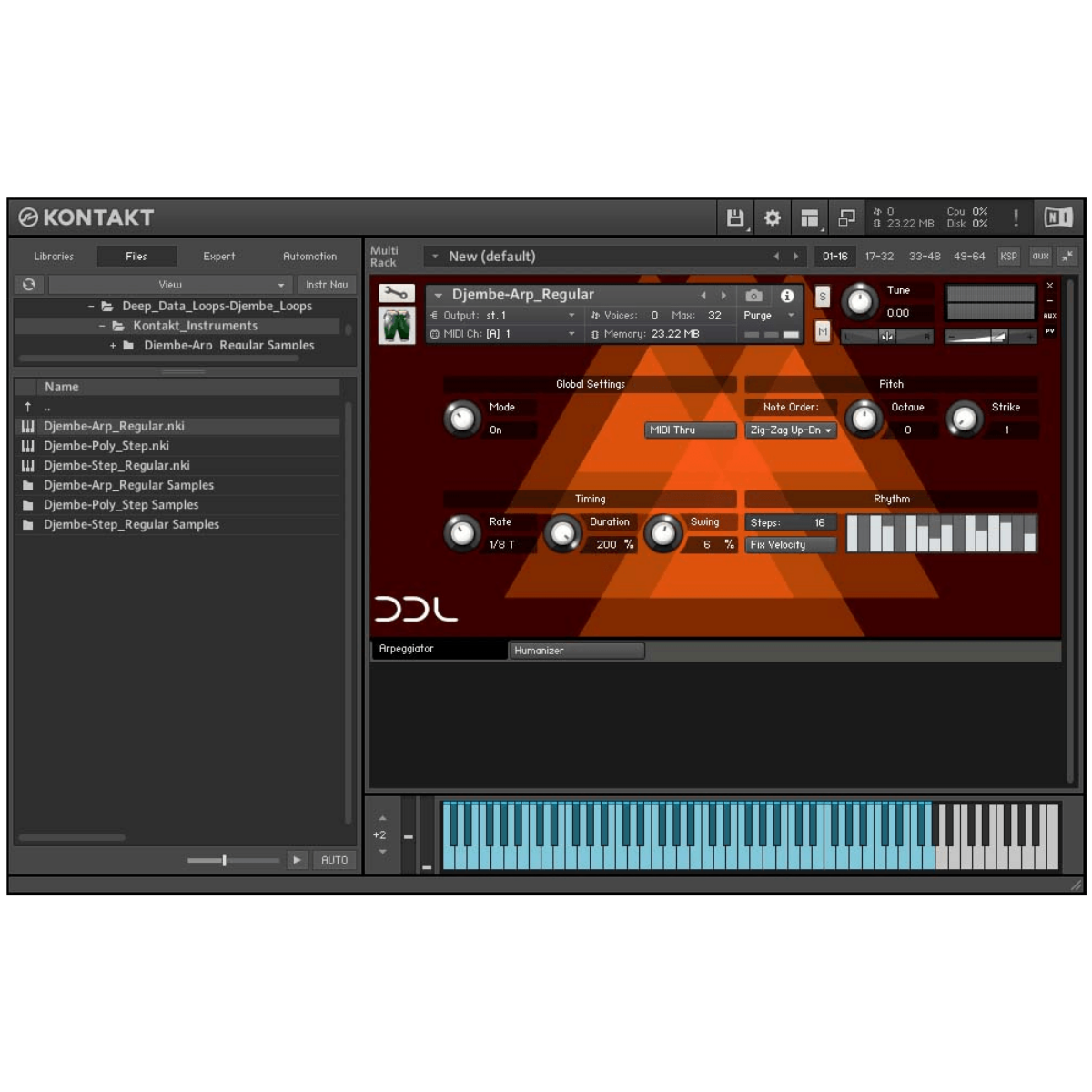1092x1092 pixels.
Task: Switch to the Expert tab
Action: (219, 257)
